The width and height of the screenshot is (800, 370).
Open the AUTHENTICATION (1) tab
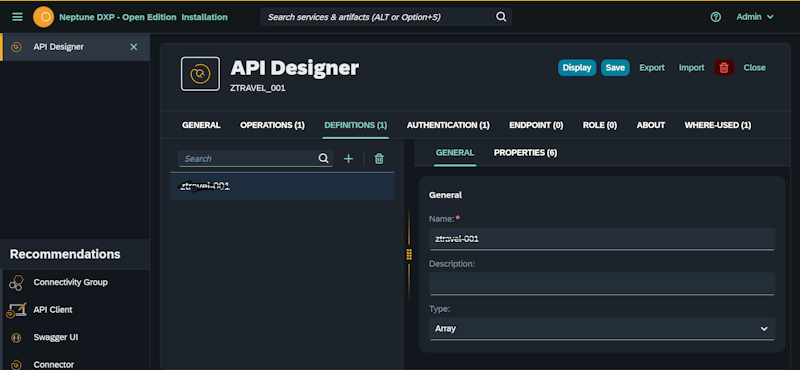point(448,125)
